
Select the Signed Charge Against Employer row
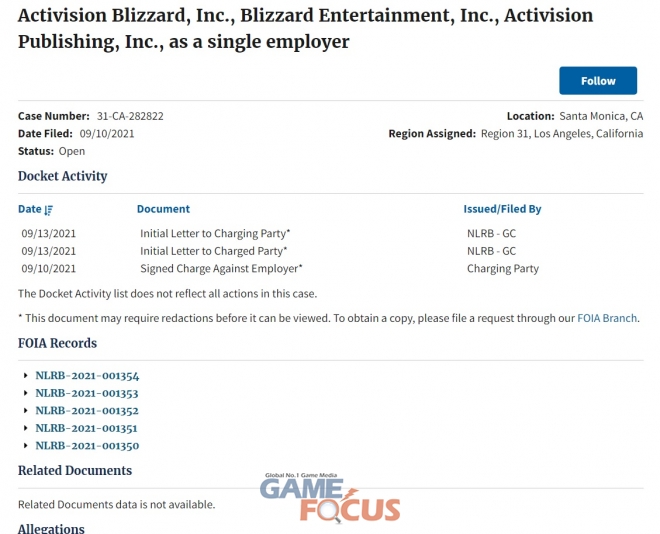330,268
